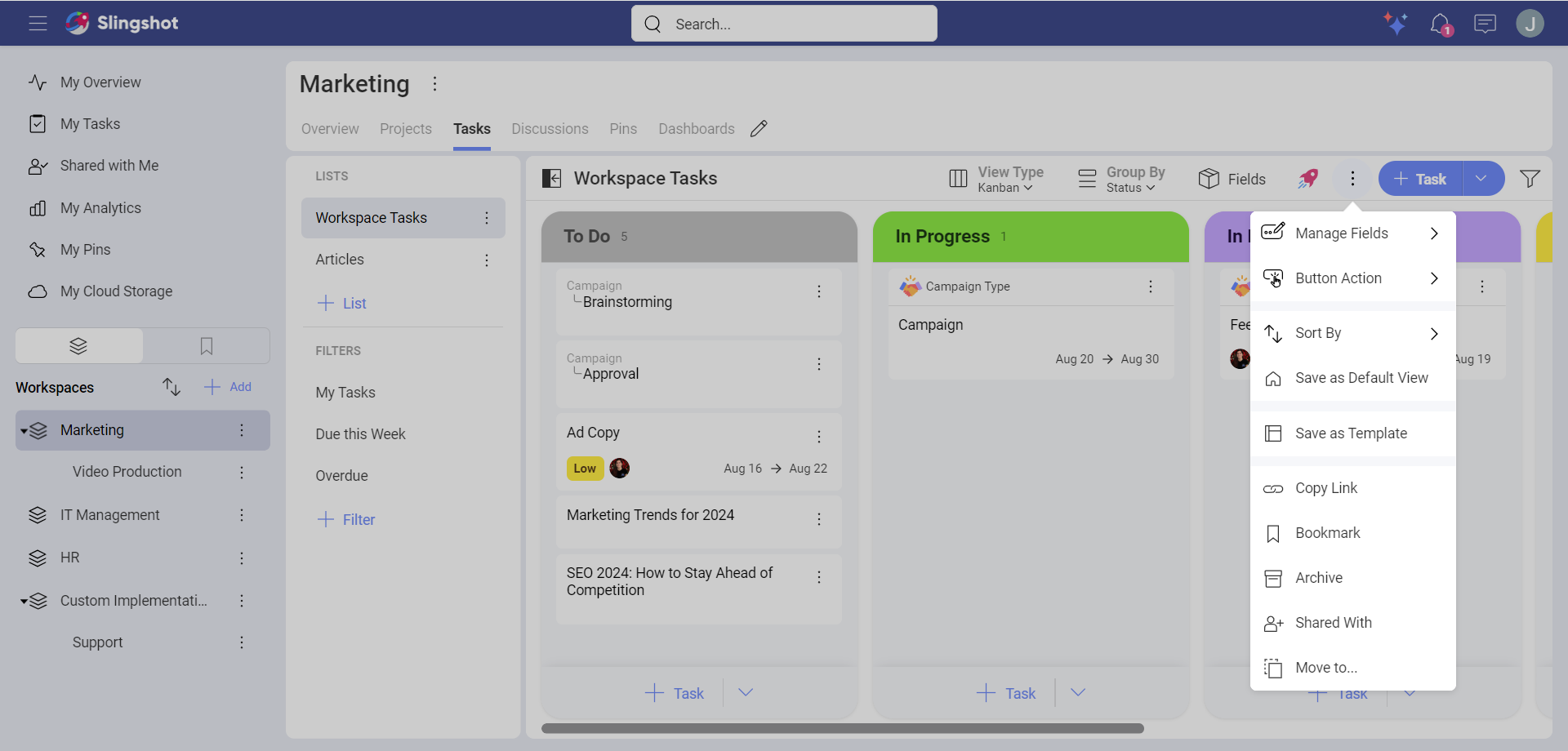The width and height of the screenshot is (1568, 751).
Task: Open Fields panel
Action: coord(1232,179)
